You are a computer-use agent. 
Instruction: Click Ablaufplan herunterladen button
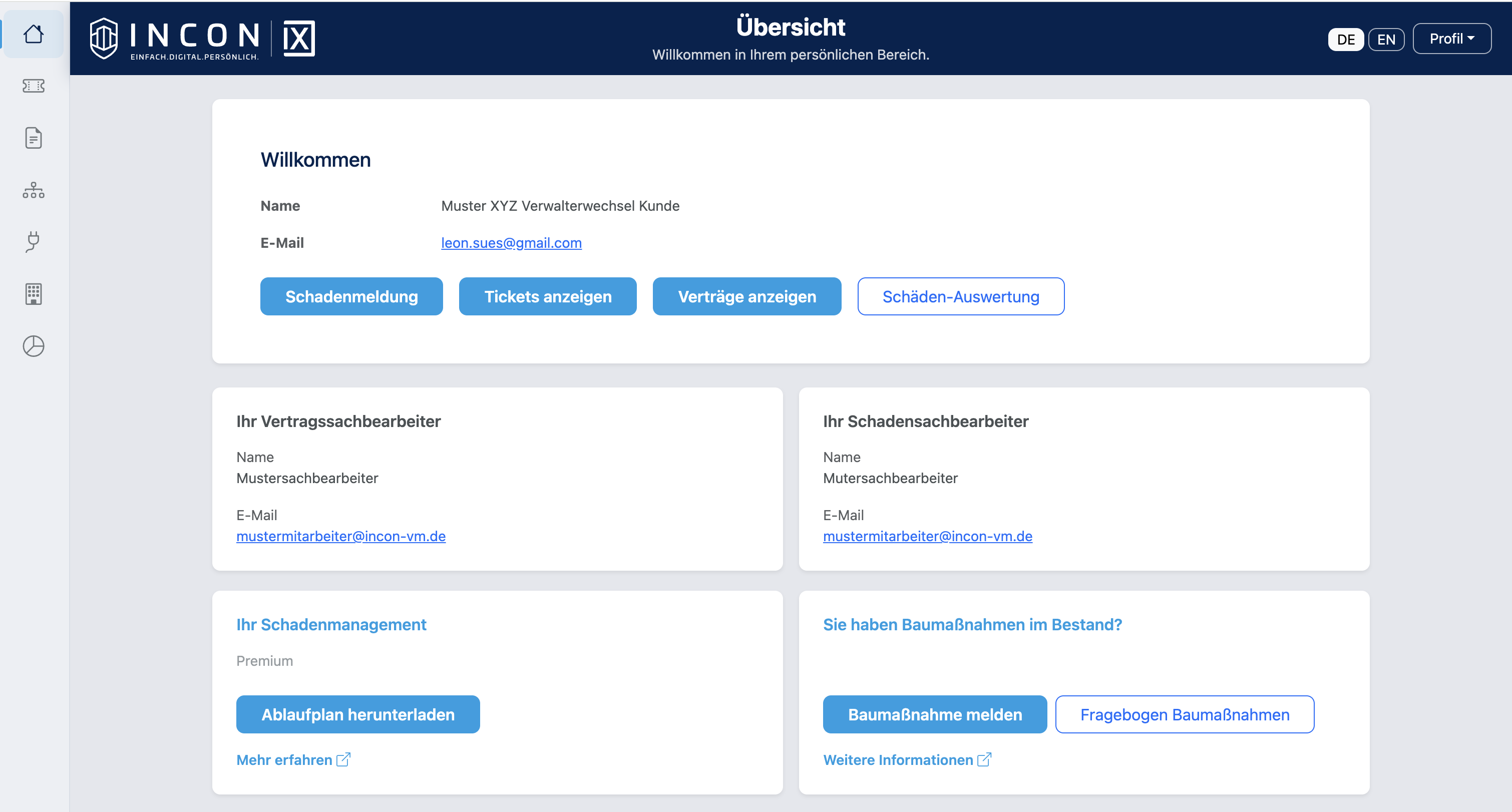point(358,714)
